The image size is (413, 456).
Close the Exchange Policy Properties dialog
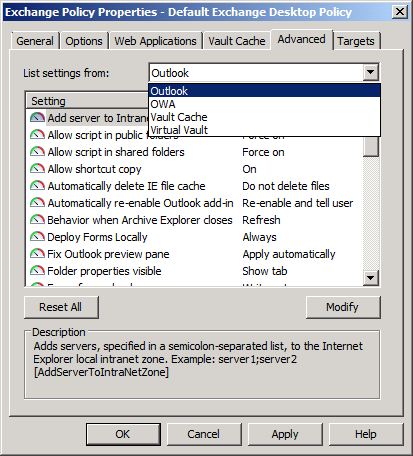click(x=399, y=12)
